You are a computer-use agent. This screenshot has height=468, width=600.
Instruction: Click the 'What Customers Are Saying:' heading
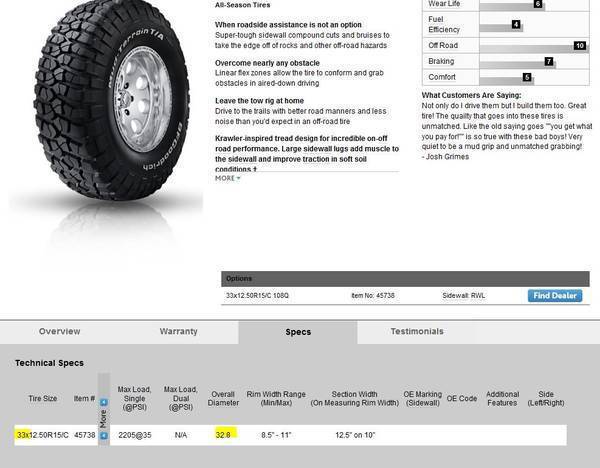(471, 95)
